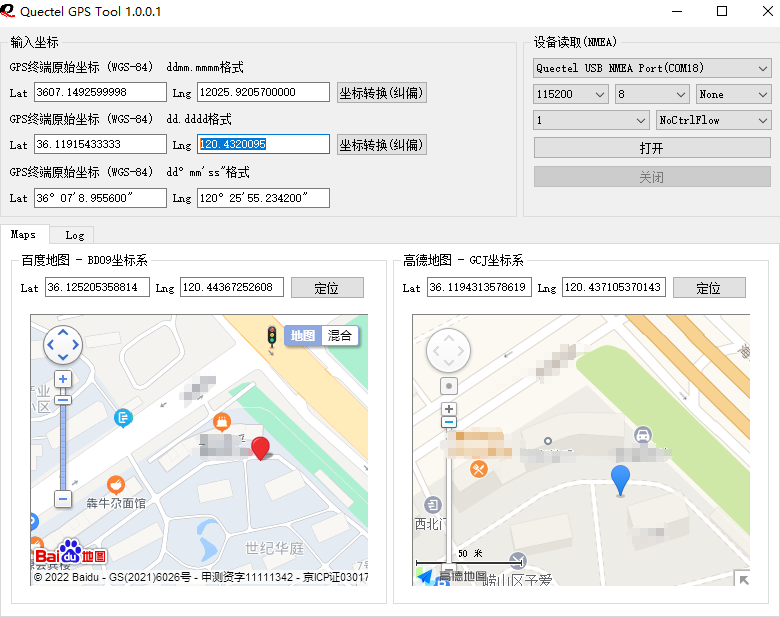The image size is (780, 617).
Task: Click the 西北门 label on Gaode map
Action: click(x=430, y=524)
